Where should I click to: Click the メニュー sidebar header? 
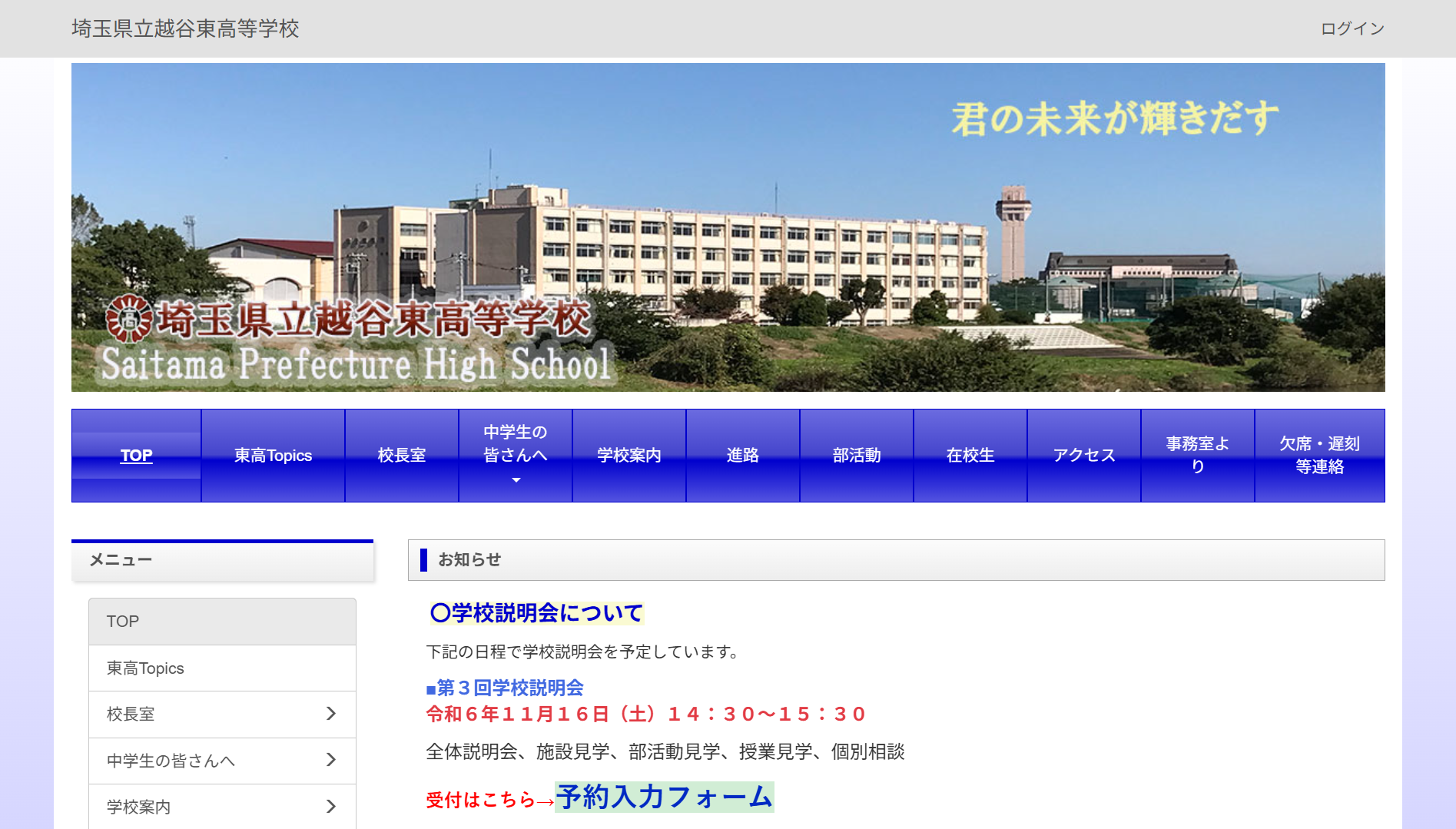click(222, 560)
